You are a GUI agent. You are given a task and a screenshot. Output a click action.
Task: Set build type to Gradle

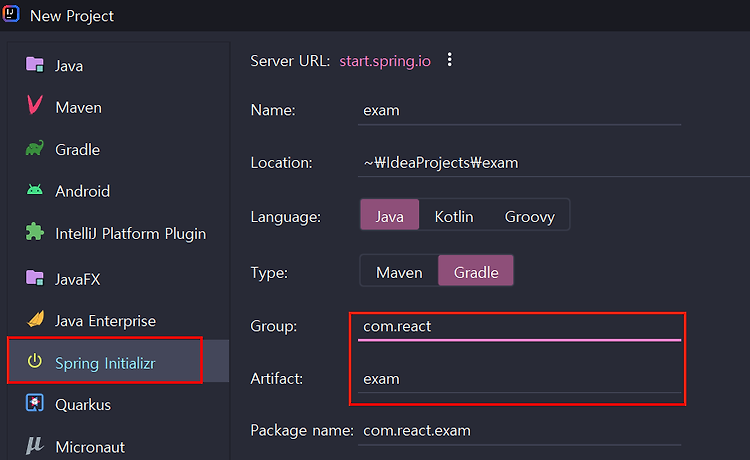(476, 271)
